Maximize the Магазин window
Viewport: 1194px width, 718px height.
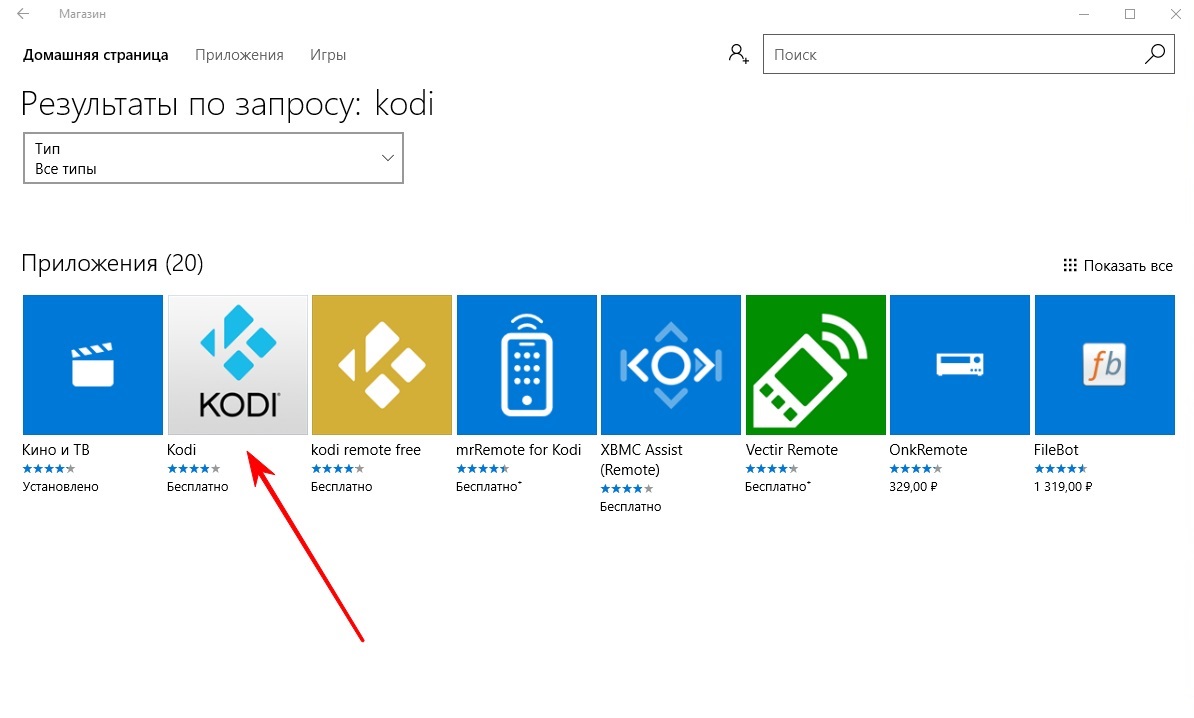coord(1130,14)
